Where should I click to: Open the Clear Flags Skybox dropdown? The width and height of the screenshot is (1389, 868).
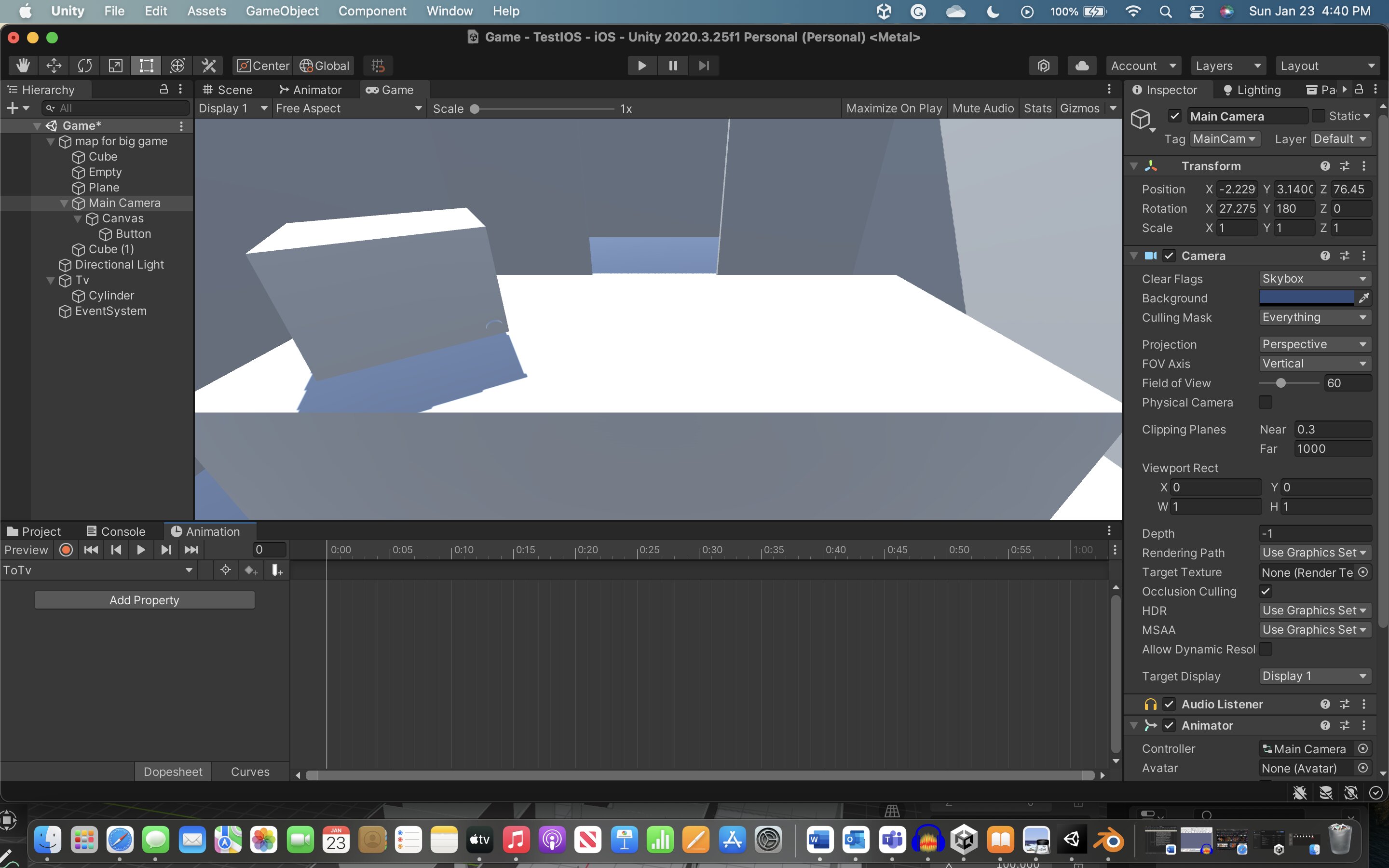click(x=1314, y=279)
